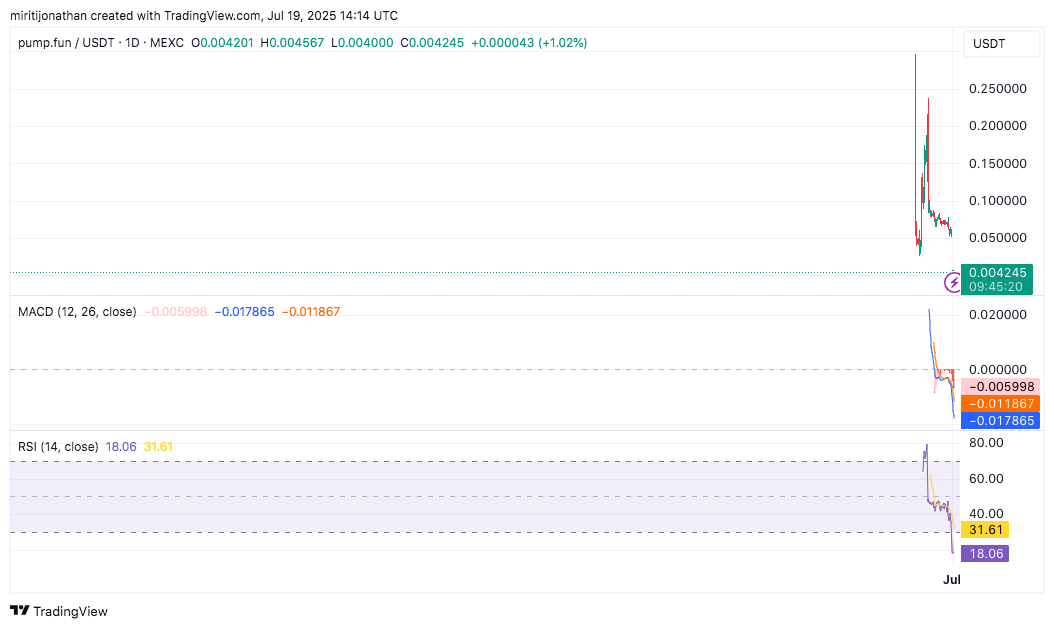The width and height of the screenshot is (1054, 628).
Task: Click the -0.017865 value in MACD legend
Action: [245, 312]
